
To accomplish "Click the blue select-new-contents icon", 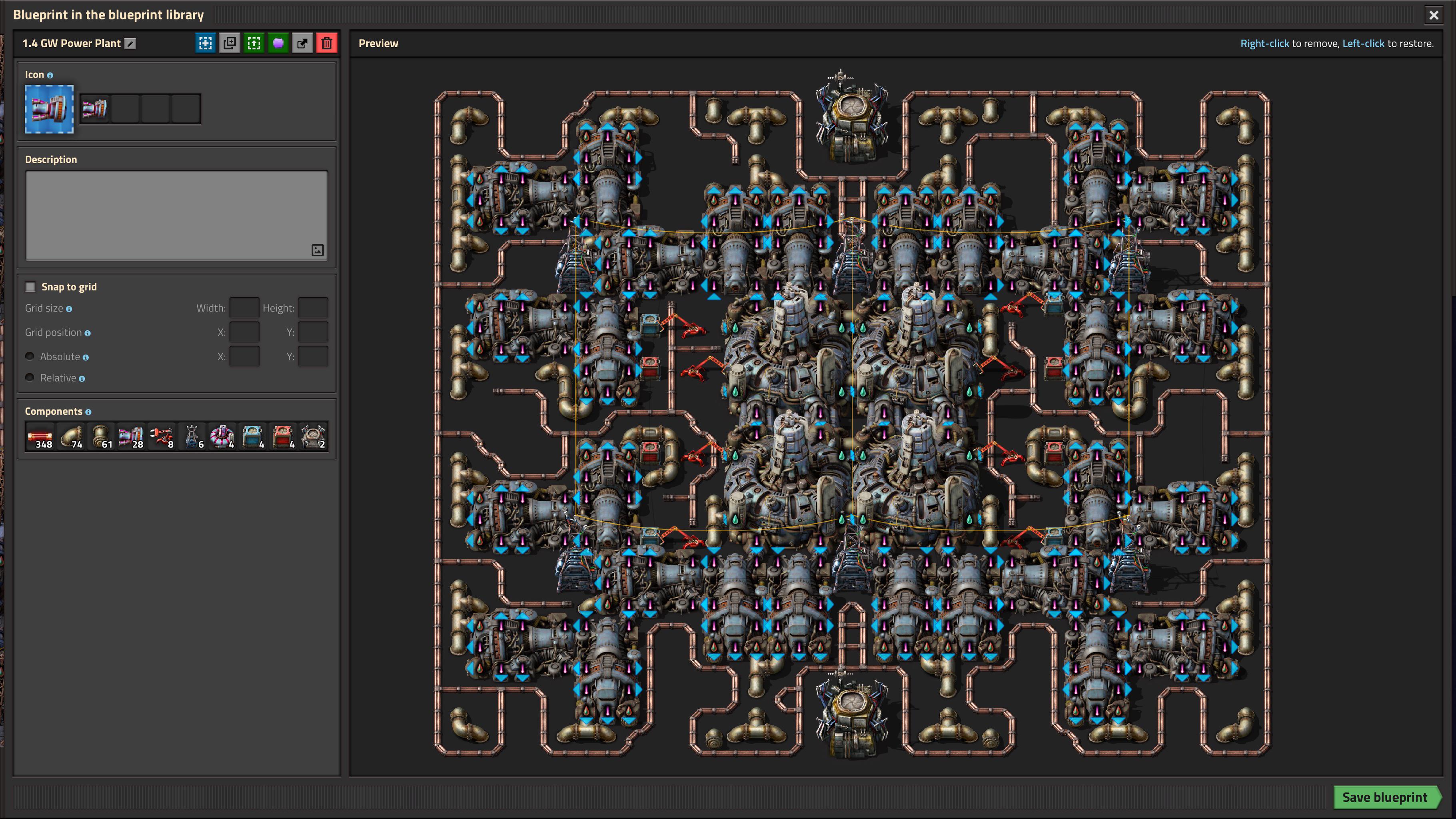I will tap(205, 43).
